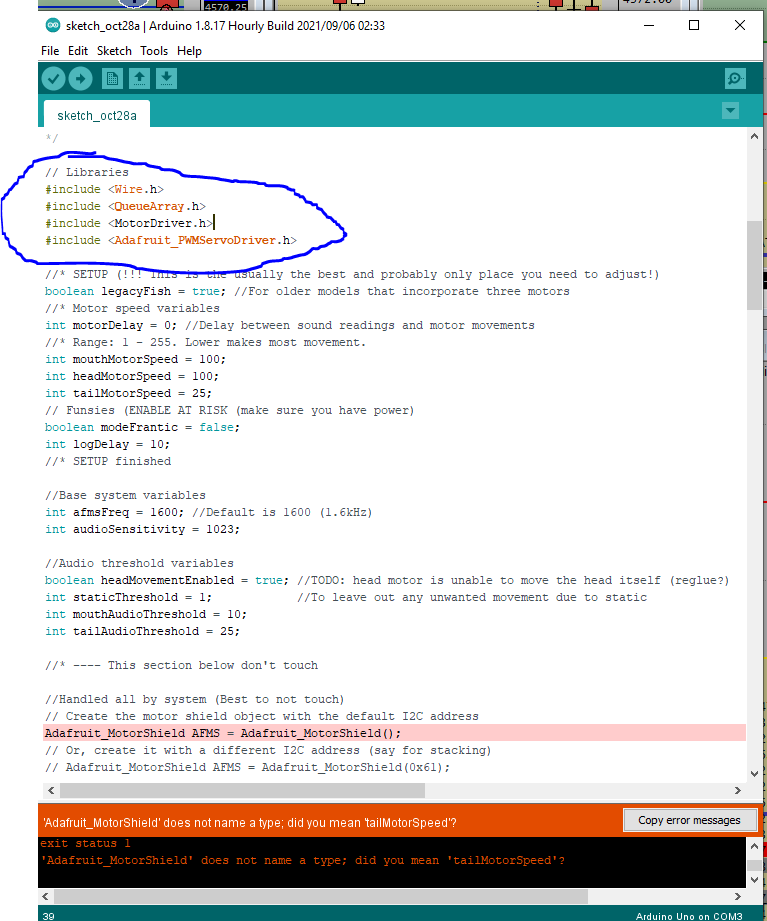The height and width of the screenshot is (921, 767).
Task: Click the commented Adafruit_MotorShield(0x61) line
Action: 247,767
